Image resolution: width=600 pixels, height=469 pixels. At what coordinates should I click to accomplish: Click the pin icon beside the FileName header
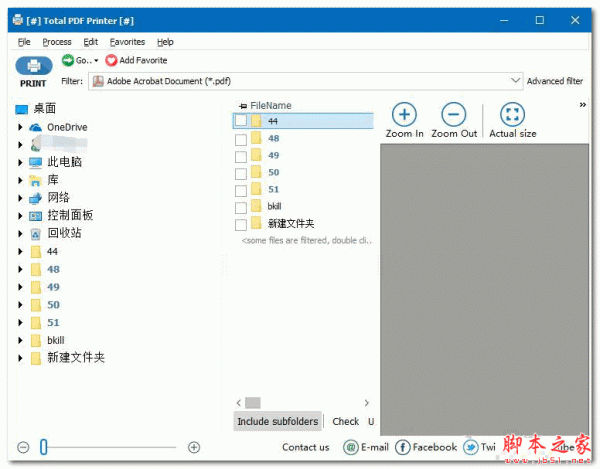pos(243,106)
